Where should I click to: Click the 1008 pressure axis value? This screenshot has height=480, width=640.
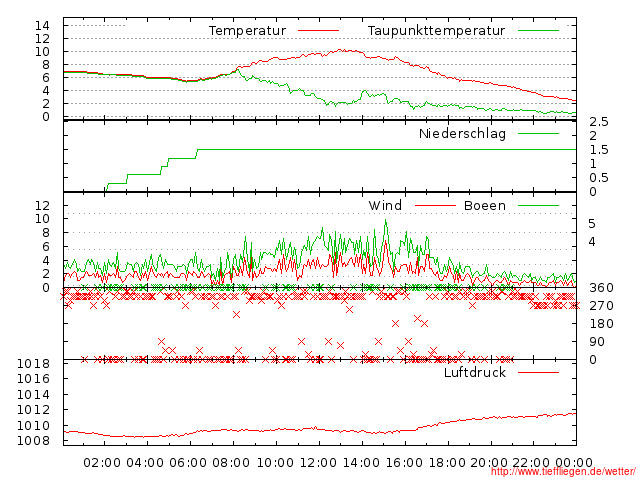pos(33,441)
